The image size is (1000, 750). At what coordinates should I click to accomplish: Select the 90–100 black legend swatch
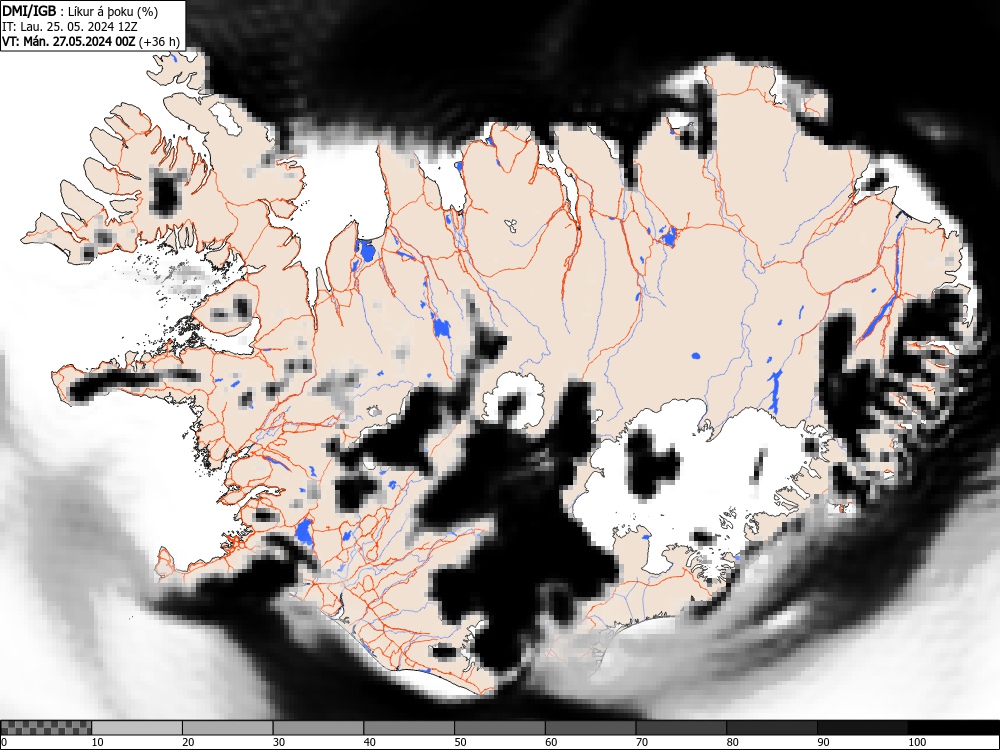[862, 728]
